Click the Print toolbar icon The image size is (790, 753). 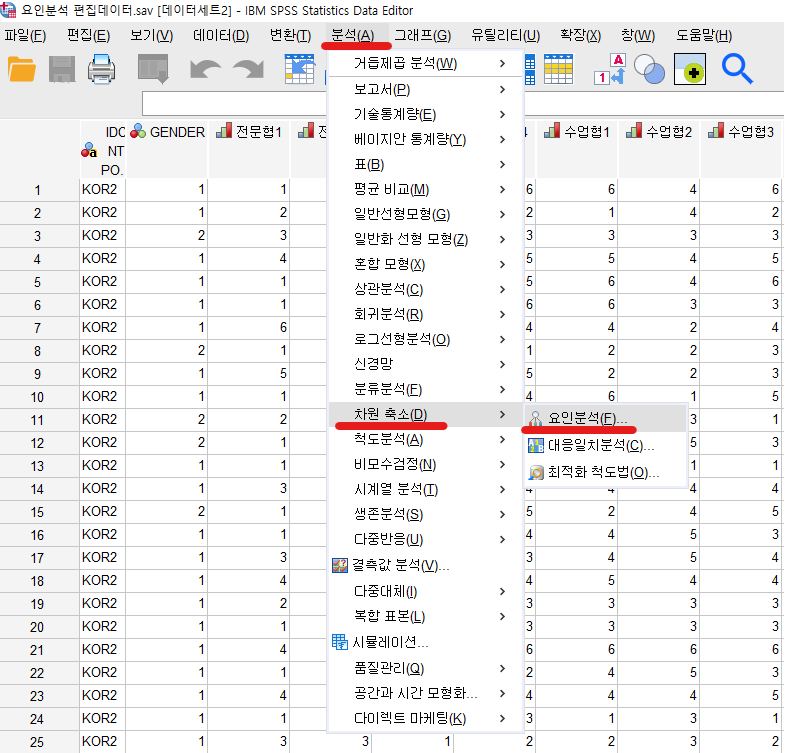[101, 70]
